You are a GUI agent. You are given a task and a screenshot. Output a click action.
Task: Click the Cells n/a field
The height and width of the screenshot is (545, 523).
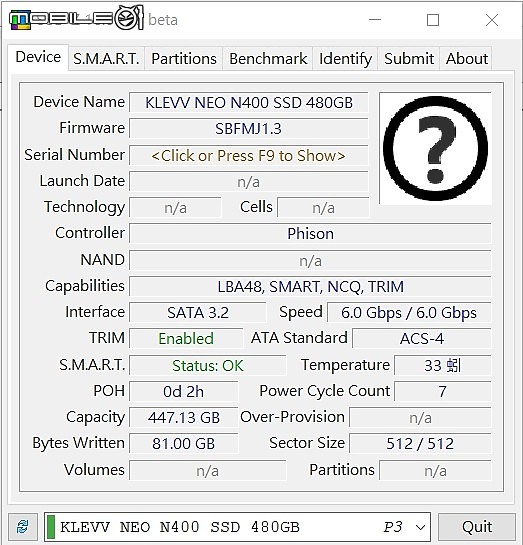point(323,208)
